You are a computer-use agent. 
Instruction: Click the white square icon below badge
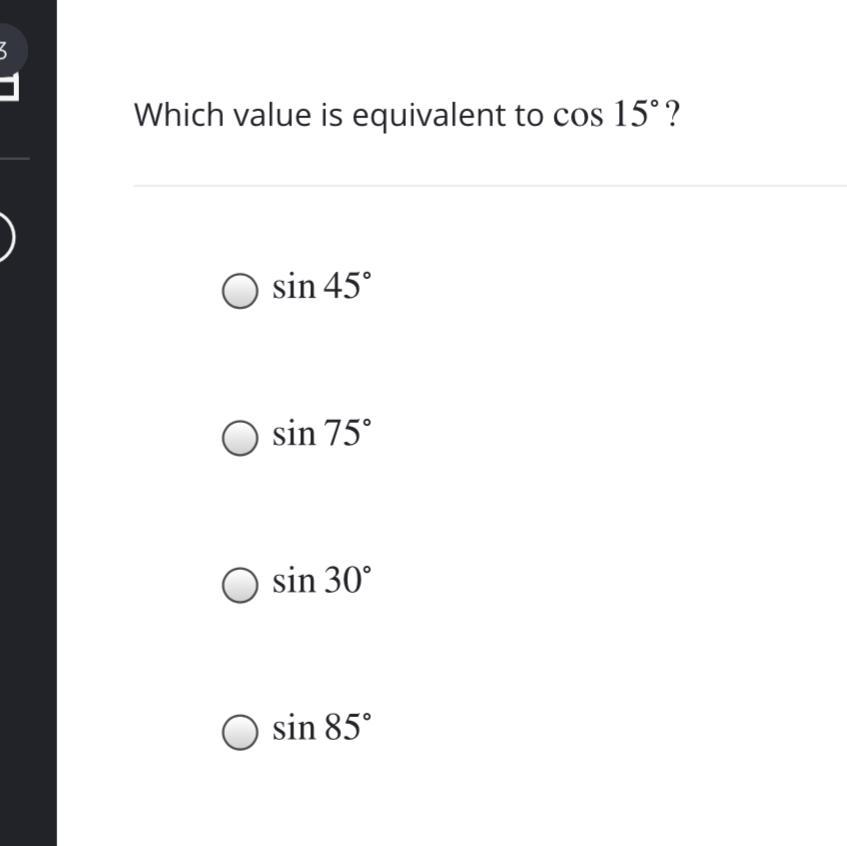(x=8, y=88)
